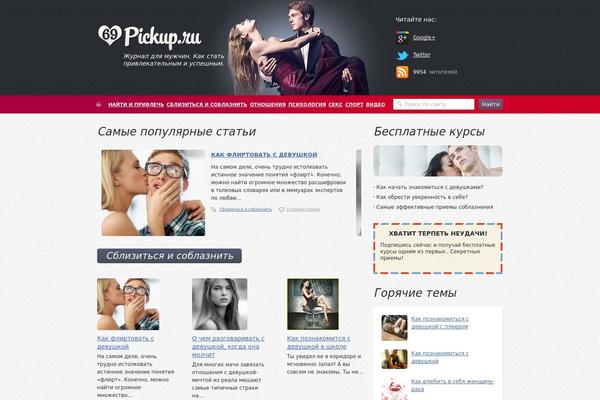Click the orange RSS feed icon

pos(402,72)
